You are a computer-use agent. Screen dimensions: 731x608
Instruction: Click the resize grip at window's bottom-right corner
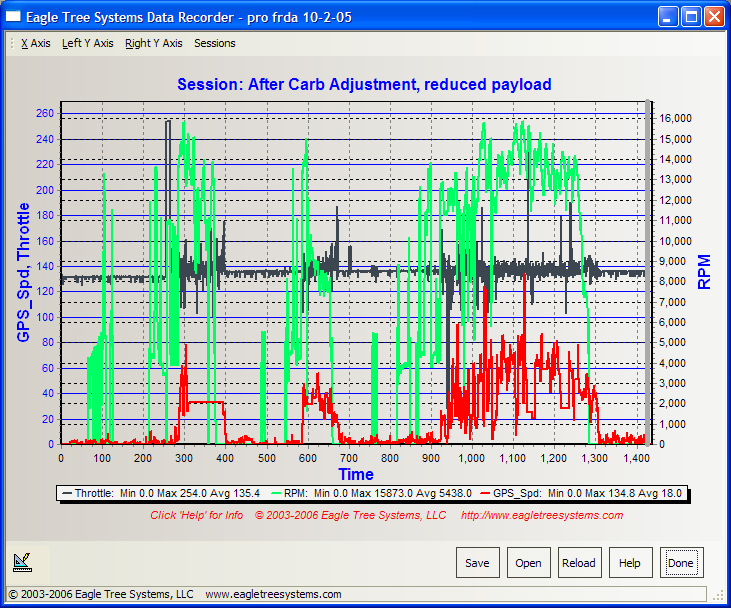tap(718, 595)
